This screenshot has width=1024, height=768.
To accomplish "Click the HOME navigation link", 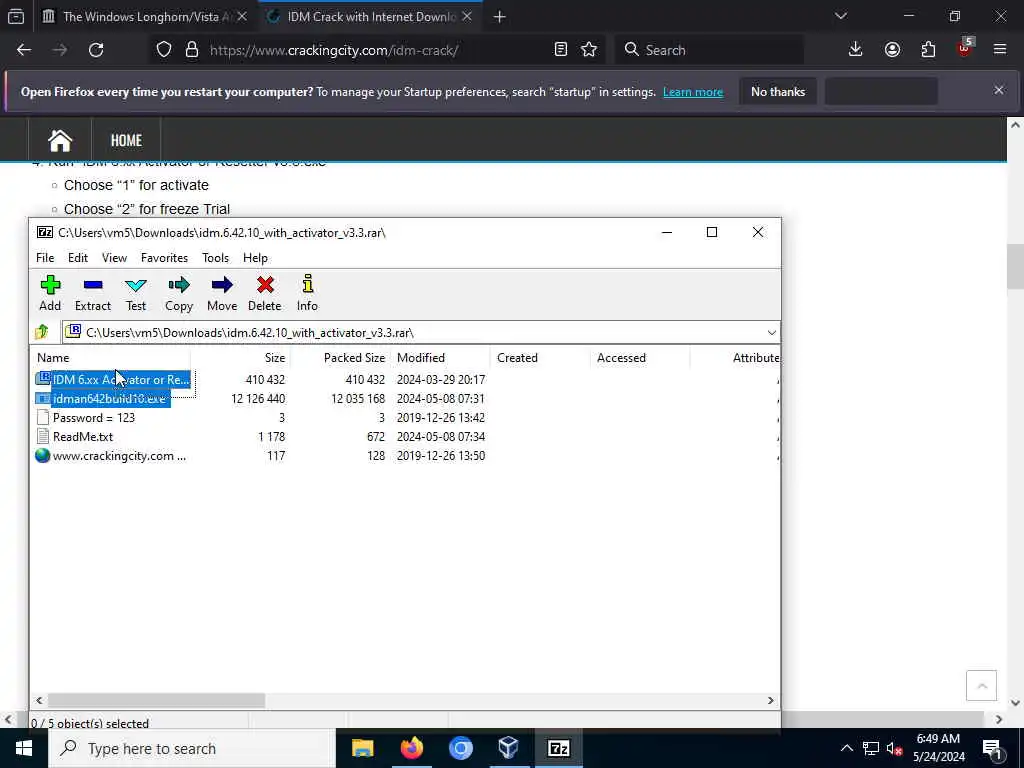I will [126, 140].
